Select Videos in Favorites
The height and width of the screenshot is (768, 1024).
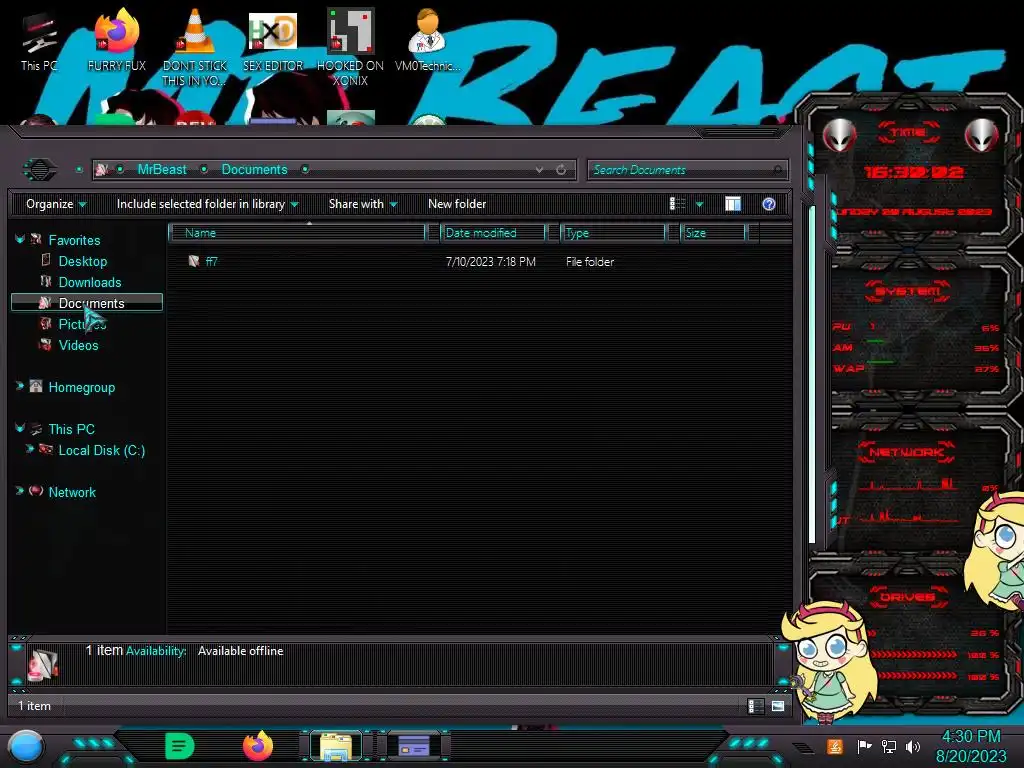point(78,345)
